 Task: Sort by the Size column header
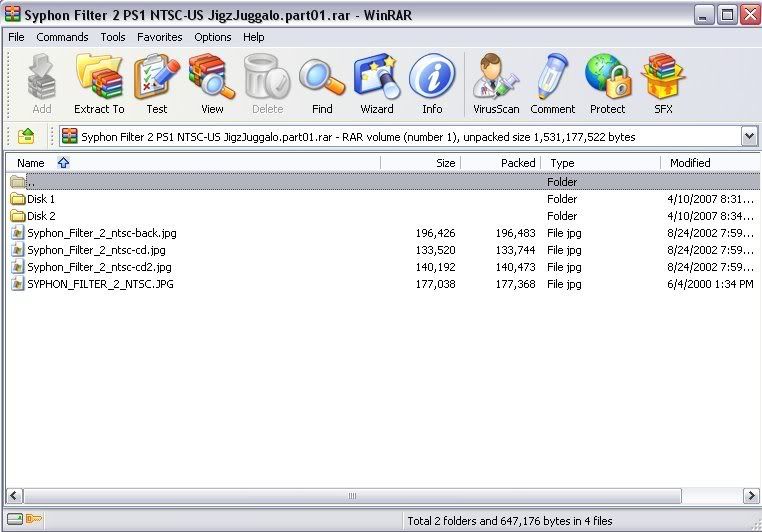pos(421,163)
